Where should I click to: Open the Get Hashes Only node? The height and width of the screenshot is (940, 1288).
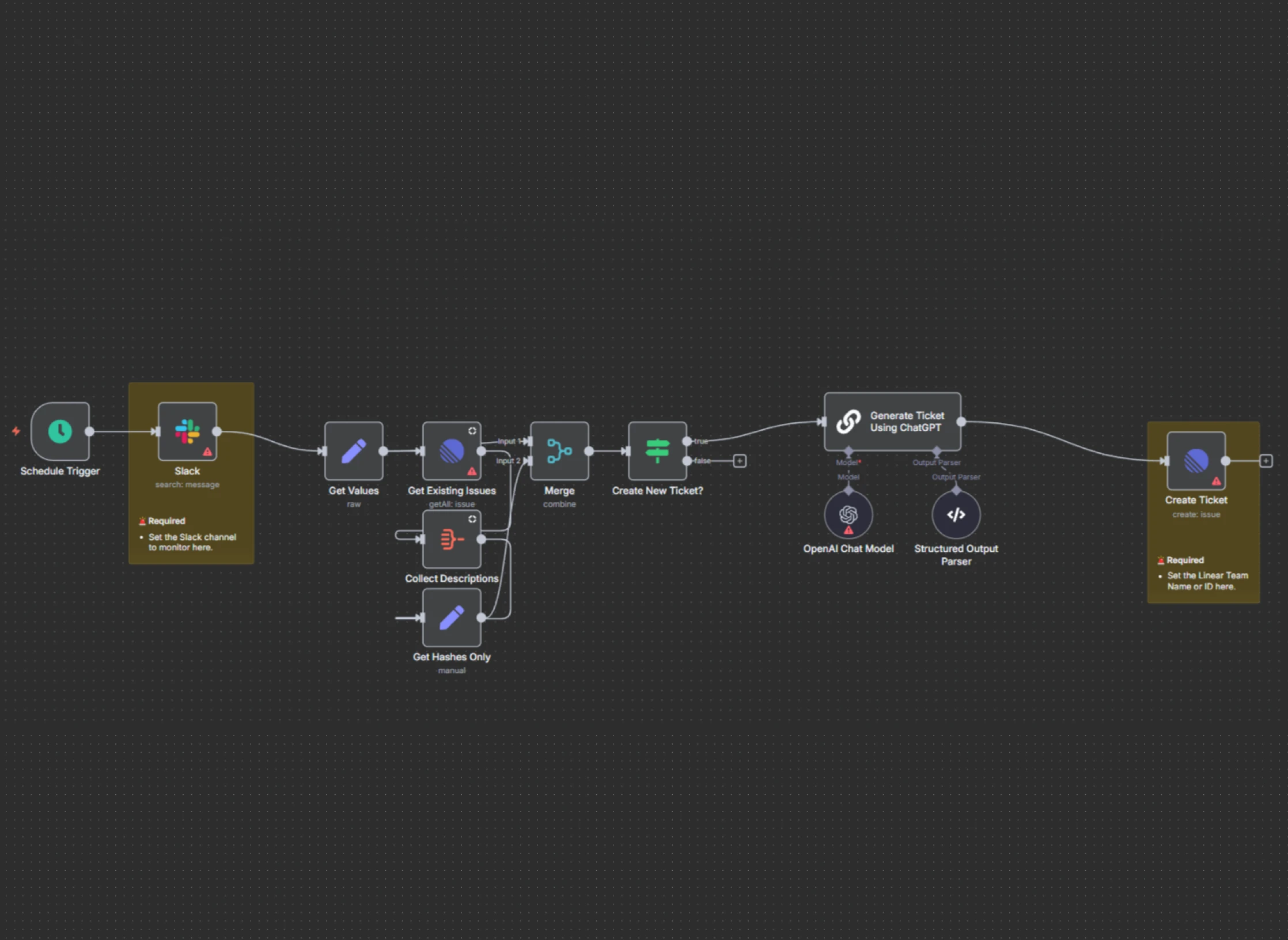point(452,617)
